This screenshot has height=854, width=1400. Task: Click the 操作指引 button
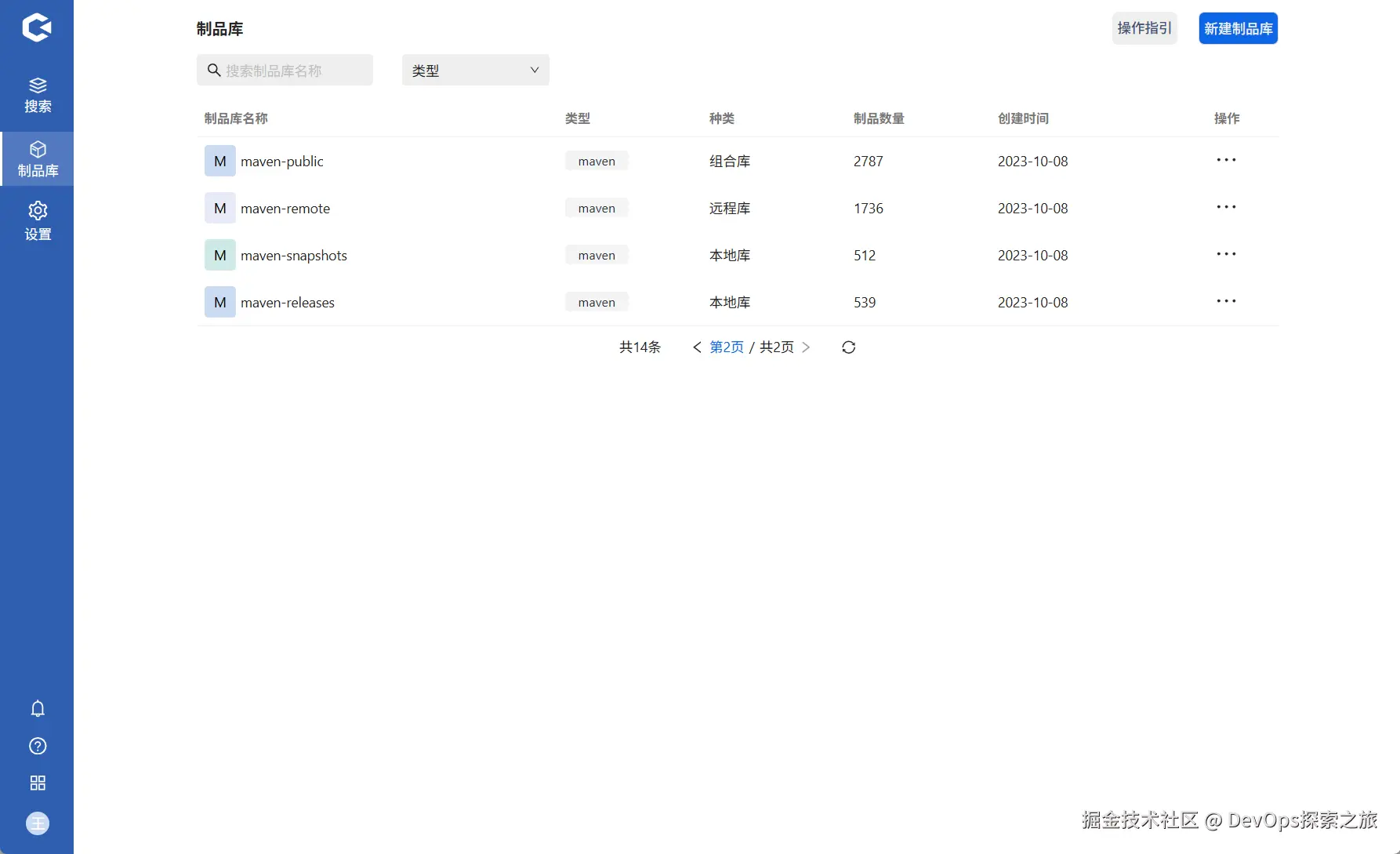(x=1144, y=28)
